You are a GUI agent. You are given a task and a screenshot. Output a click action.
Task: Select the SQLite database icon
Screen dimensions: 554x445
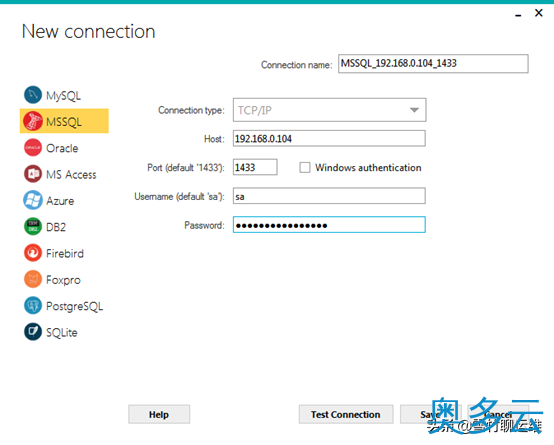(33, 332)
